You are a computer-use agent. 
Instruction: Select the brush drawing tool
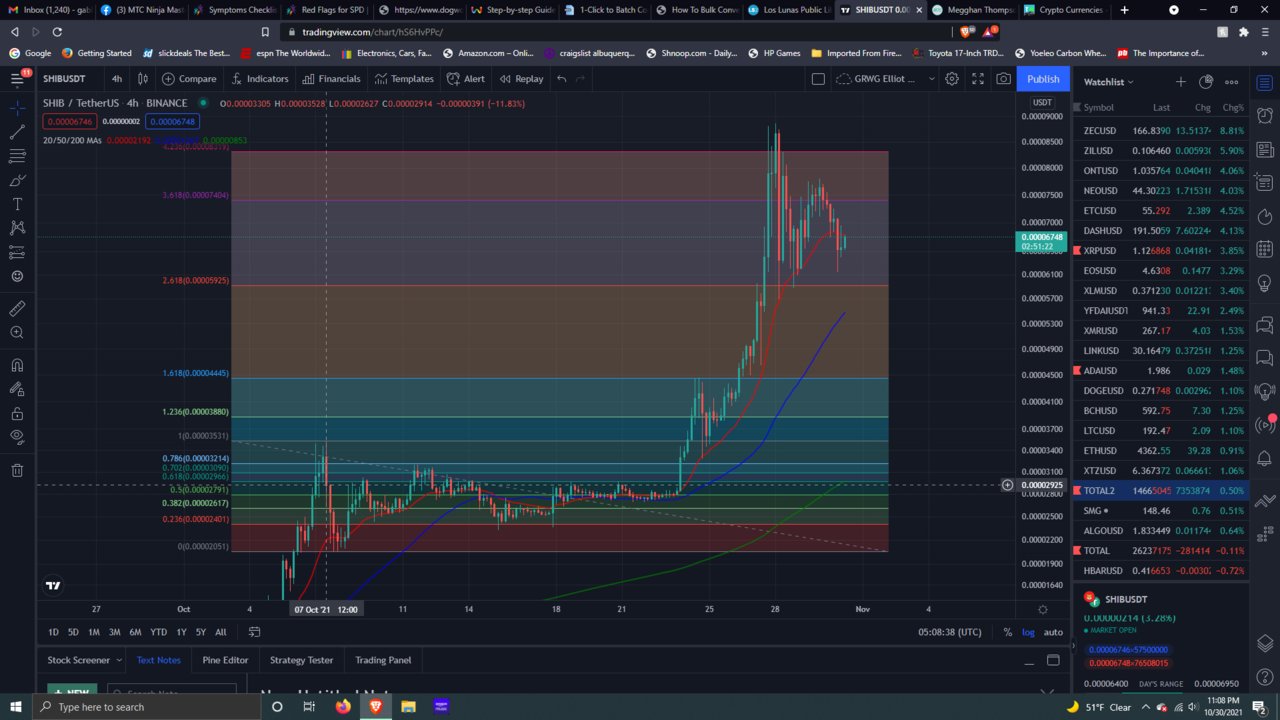17,180
